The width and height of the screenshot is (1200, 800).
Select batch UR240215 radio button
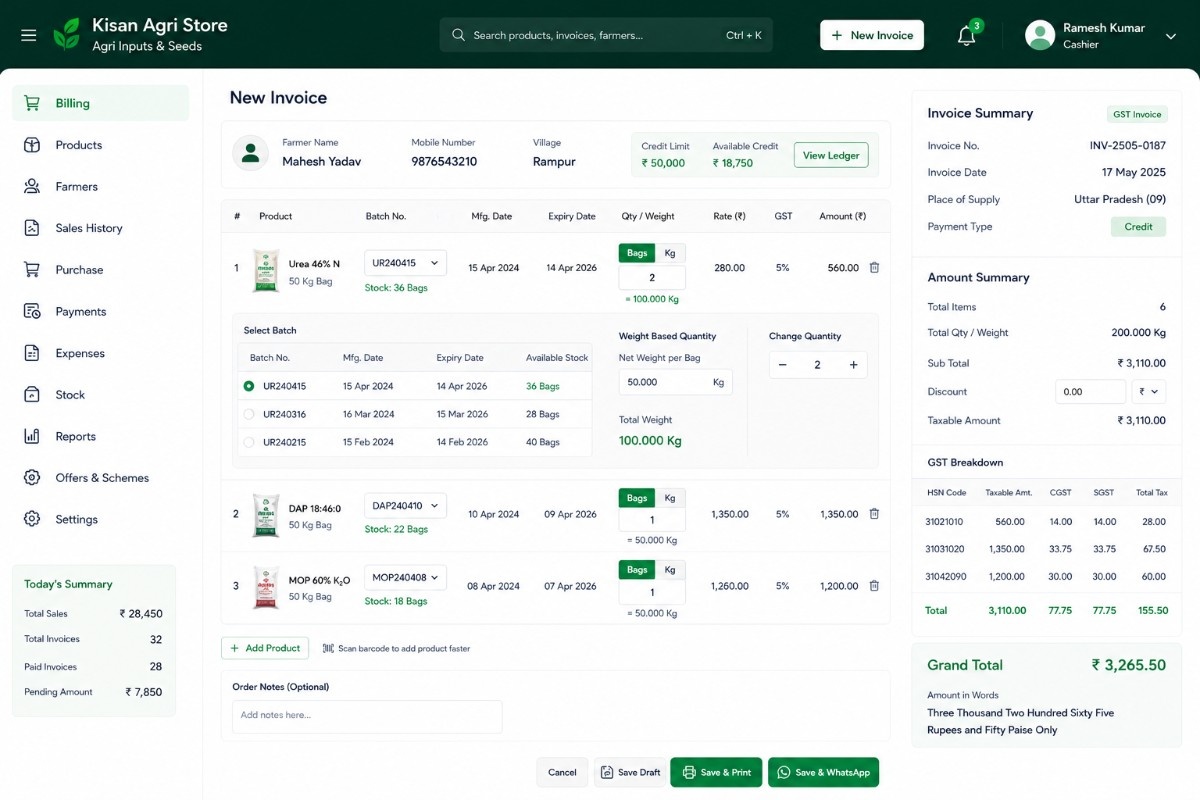249,442
